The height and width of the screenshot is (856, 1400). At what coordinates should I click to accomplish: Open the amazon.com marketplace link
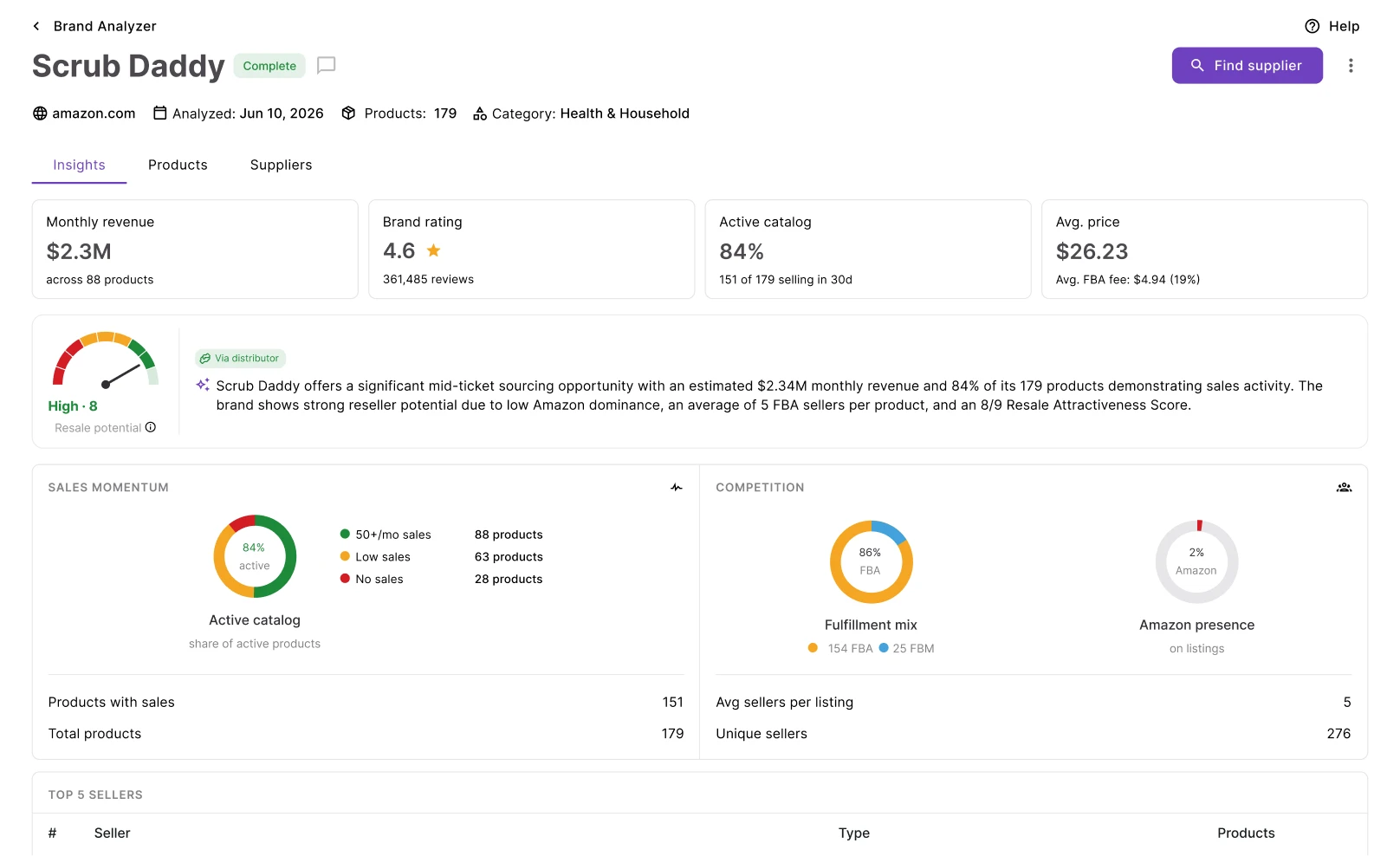tap(94, 113)
